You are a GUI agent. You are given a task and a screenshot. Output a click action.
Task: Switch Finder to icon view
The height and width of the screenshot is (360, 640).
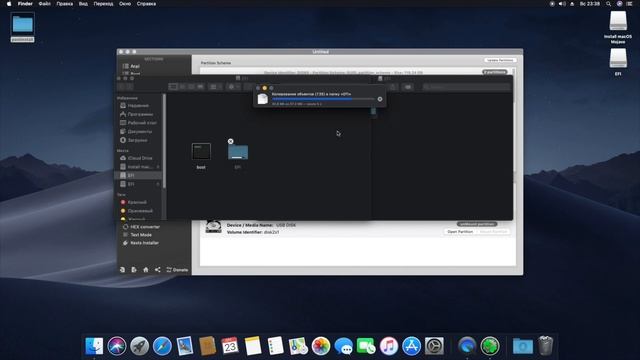(173, 87)
